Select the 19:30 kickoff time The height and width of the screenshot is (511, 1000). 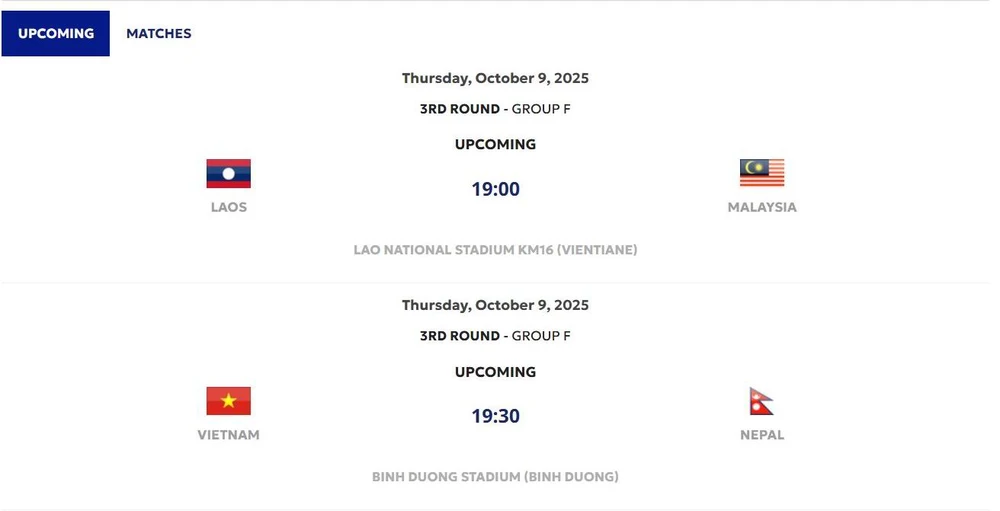click(496, 416)
